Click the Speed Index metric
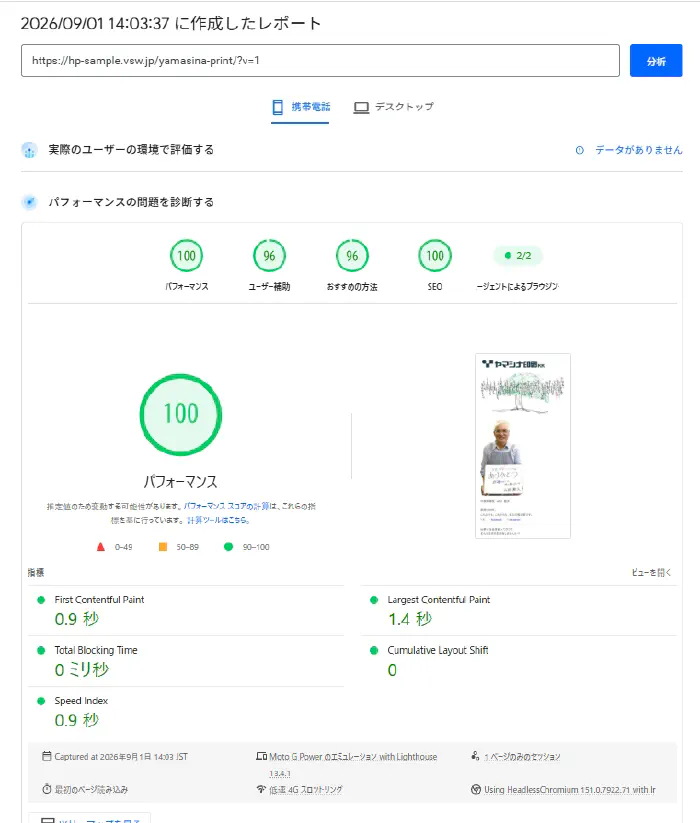Image resolution: width=700 pixels, height=823 pixels. point(186,711)
